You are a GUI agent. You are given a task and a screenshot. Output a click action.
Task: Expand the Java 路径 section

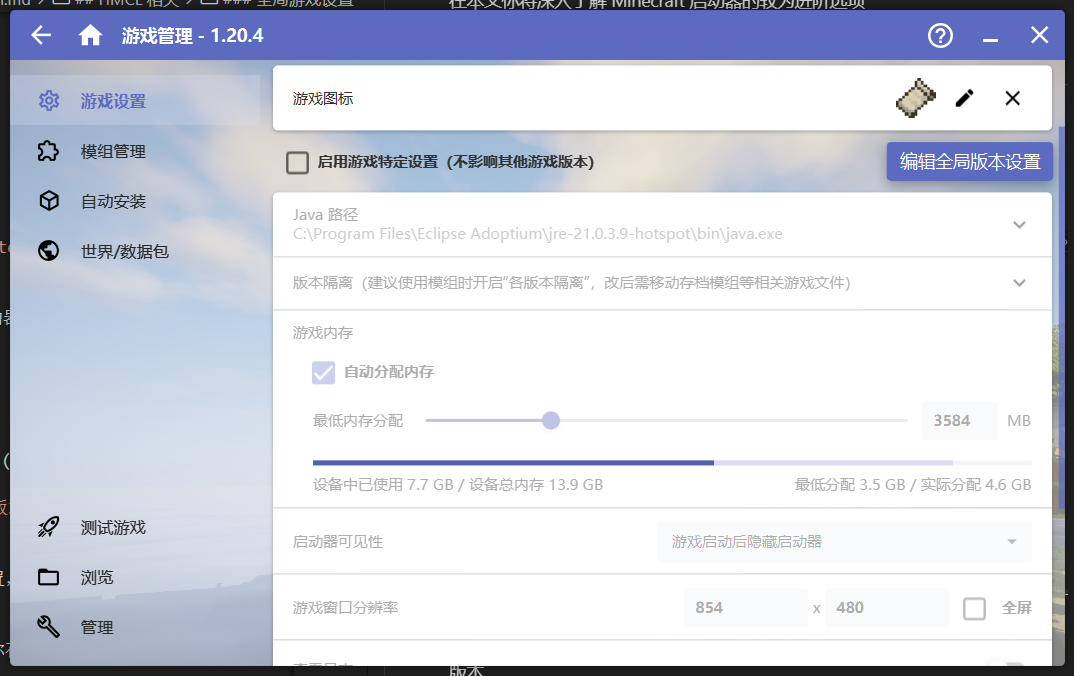coord(1019,225)
